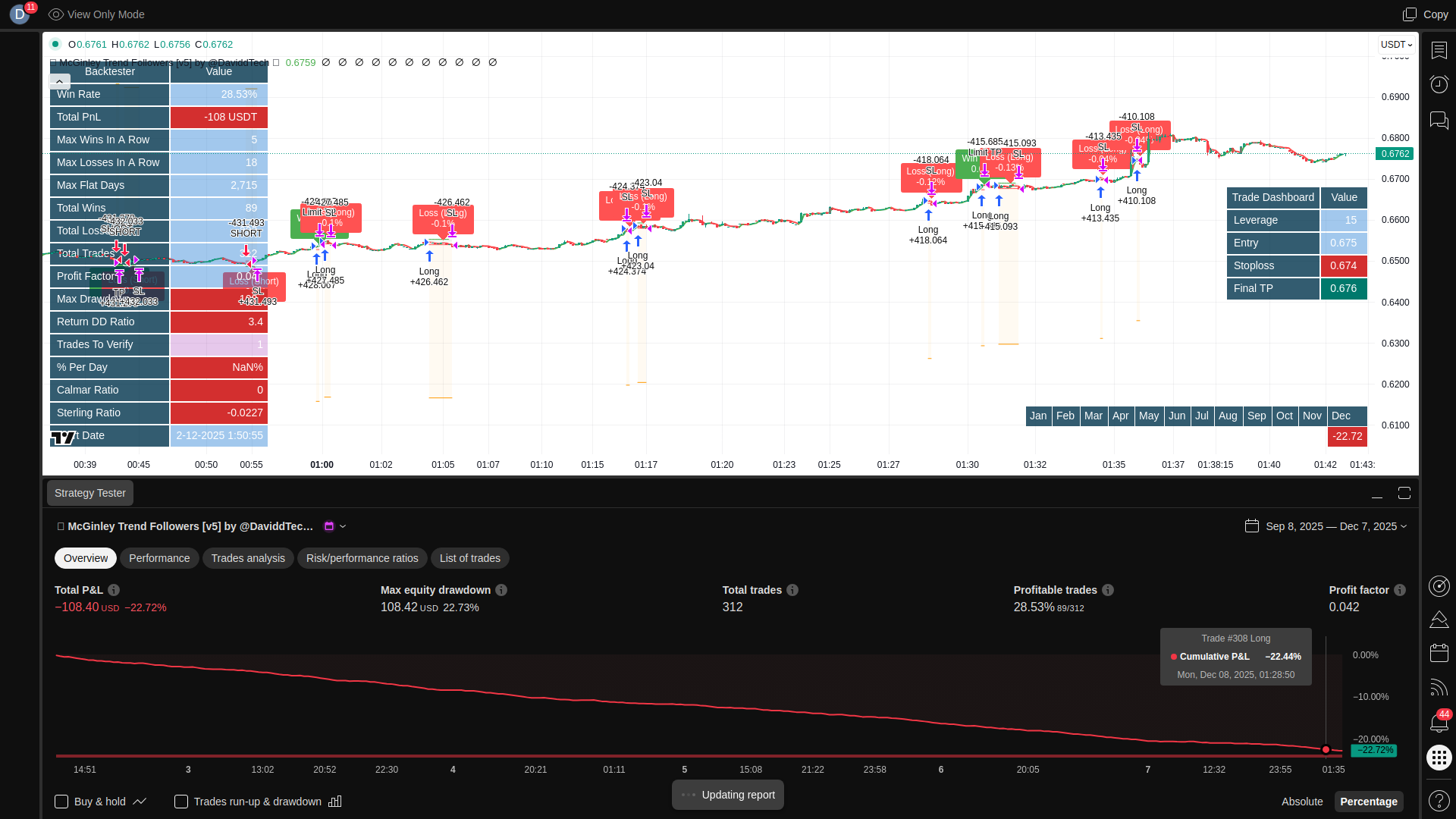Open the List of trades tab
Viewport: 1456px width, 819px height.
click(469, 558)
